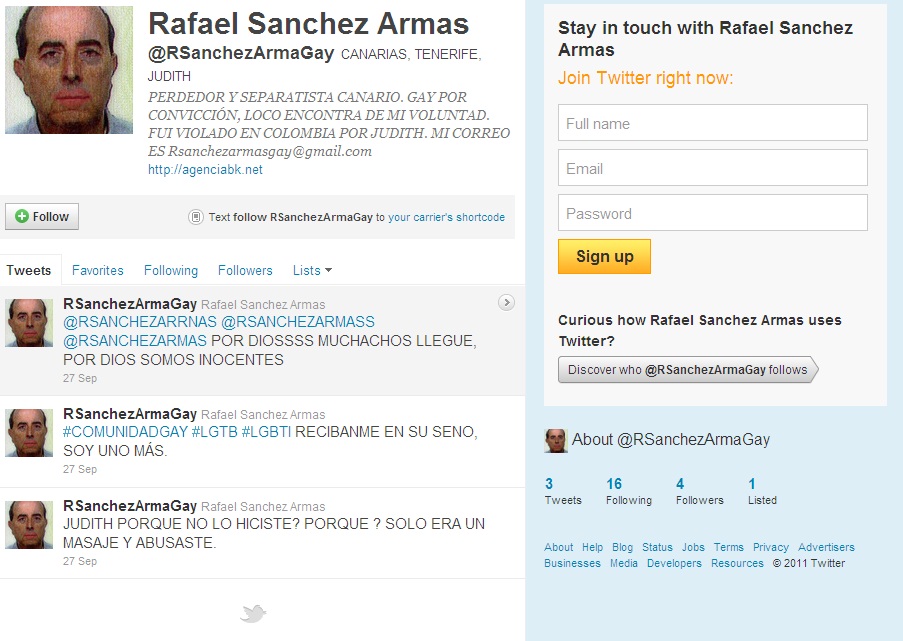Image resolution: width=903 pixels, height=641 pixels.
Task: Open the Advertisers footer link
Action: pyautogui.click(x=826, y=547)
